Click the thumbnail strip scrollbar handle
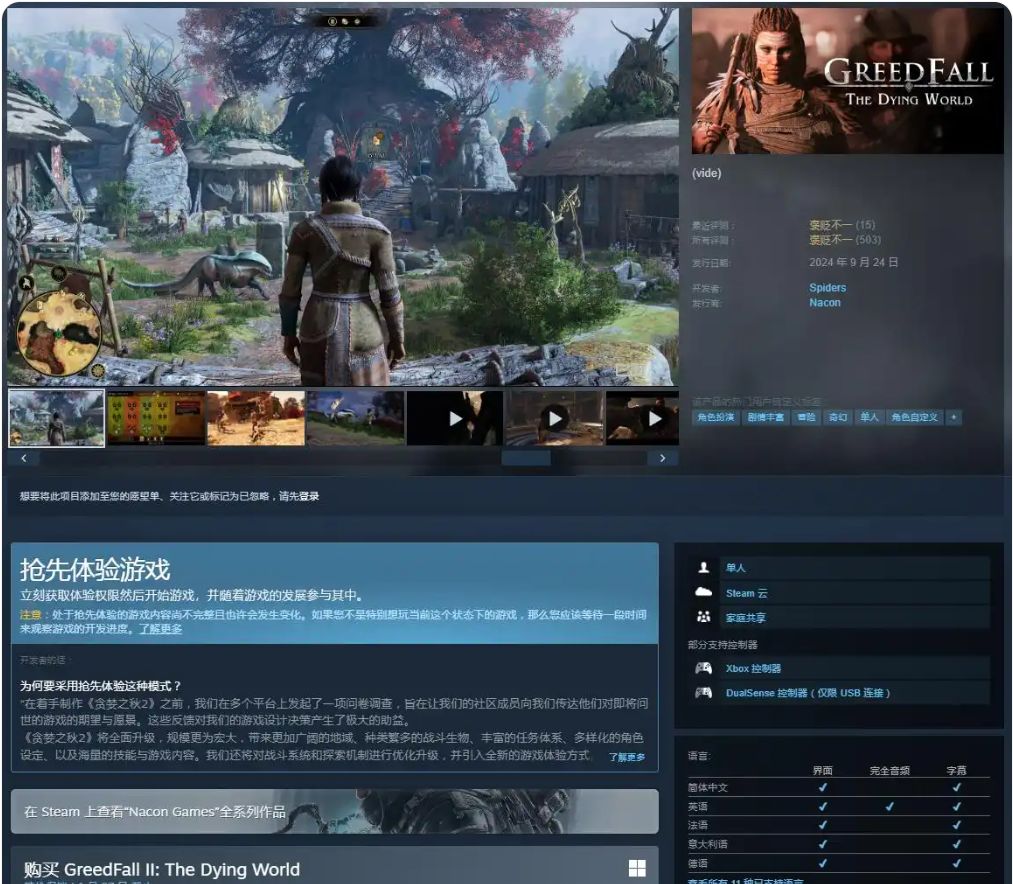This screenshot has width=1013, height=884. click(526, 458)
